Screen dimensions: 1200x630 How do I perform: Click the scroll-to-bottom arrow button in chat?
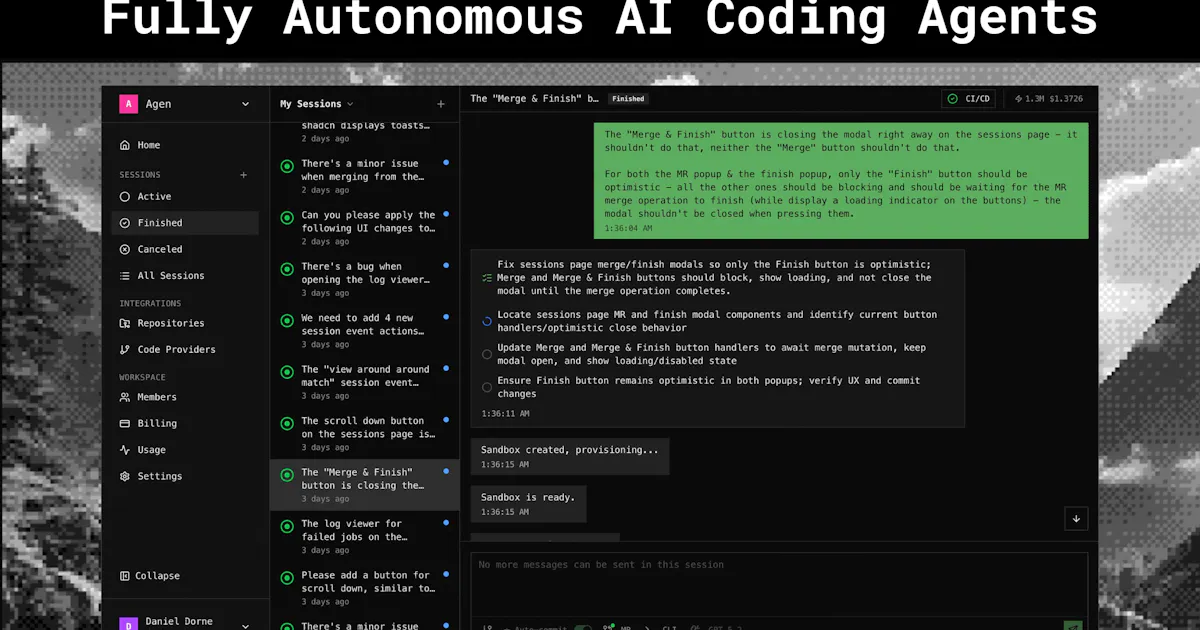point(1076,518)
